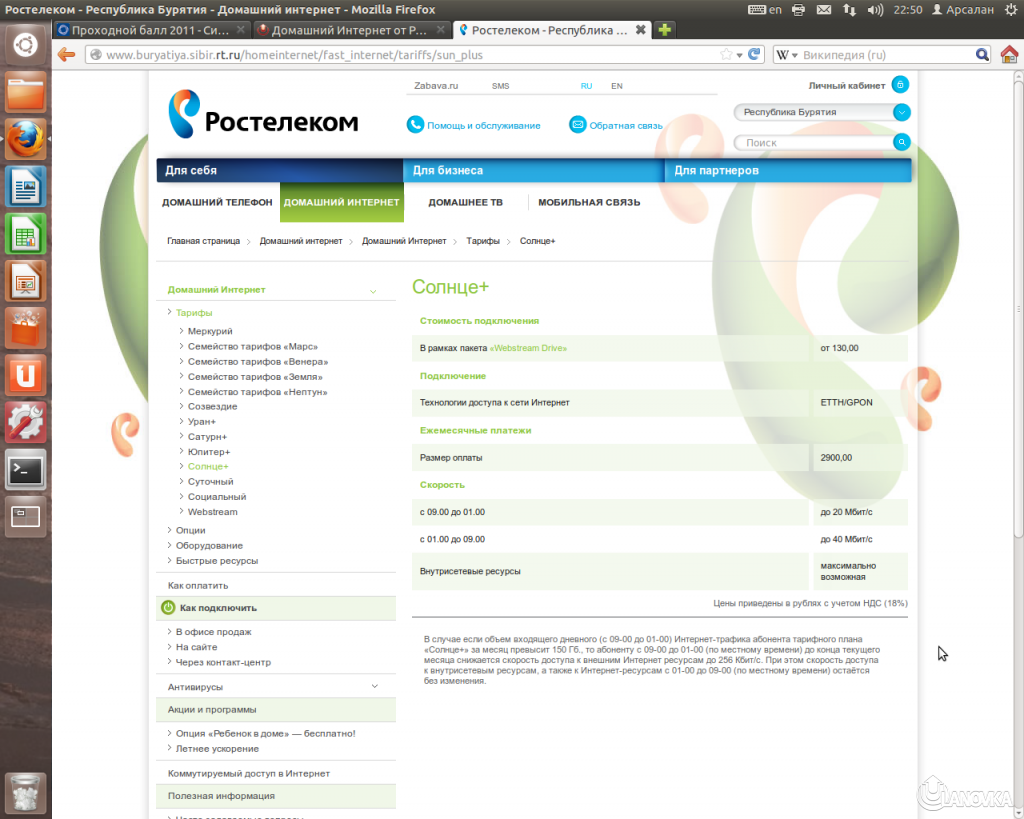Open the Меркурий tariff link
1024x819 pixels.
pyautogui.click(x=210, y=331)
